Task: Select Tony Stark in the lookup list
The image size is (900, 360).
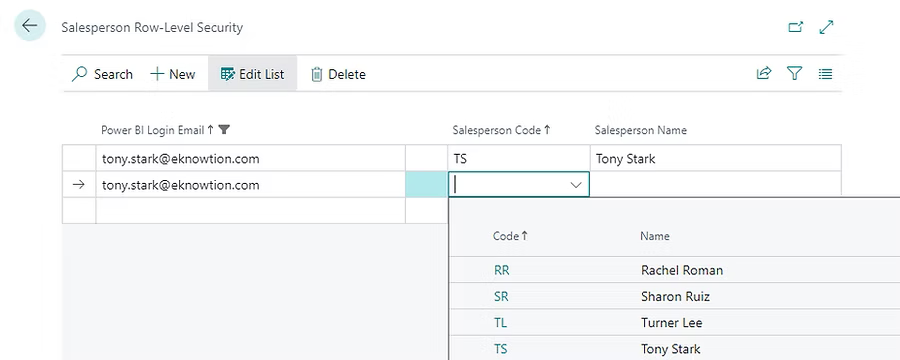Action: coord(670,349)
